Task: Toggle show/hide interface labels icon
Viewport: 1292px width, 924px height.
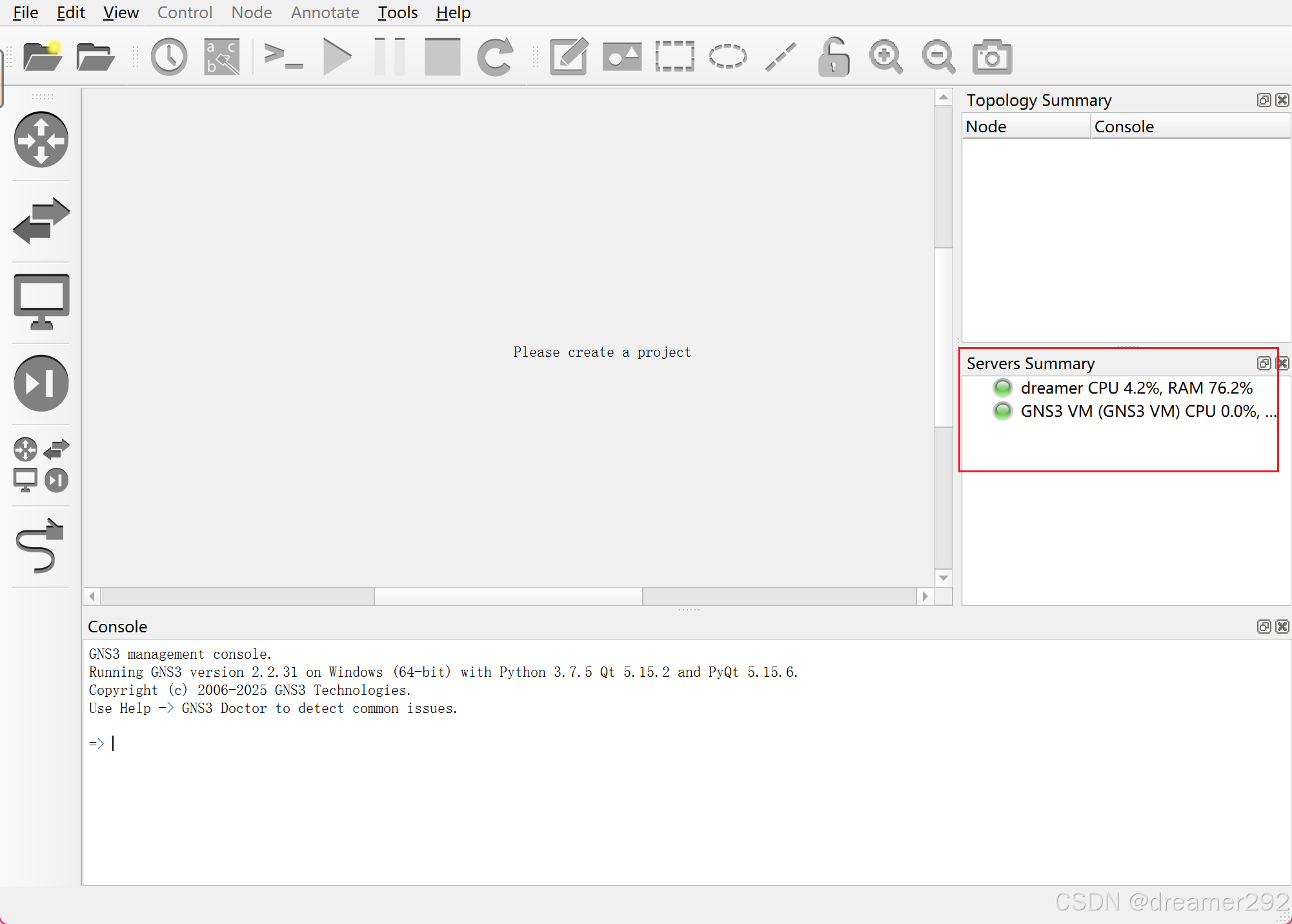Action: (222, 57)
